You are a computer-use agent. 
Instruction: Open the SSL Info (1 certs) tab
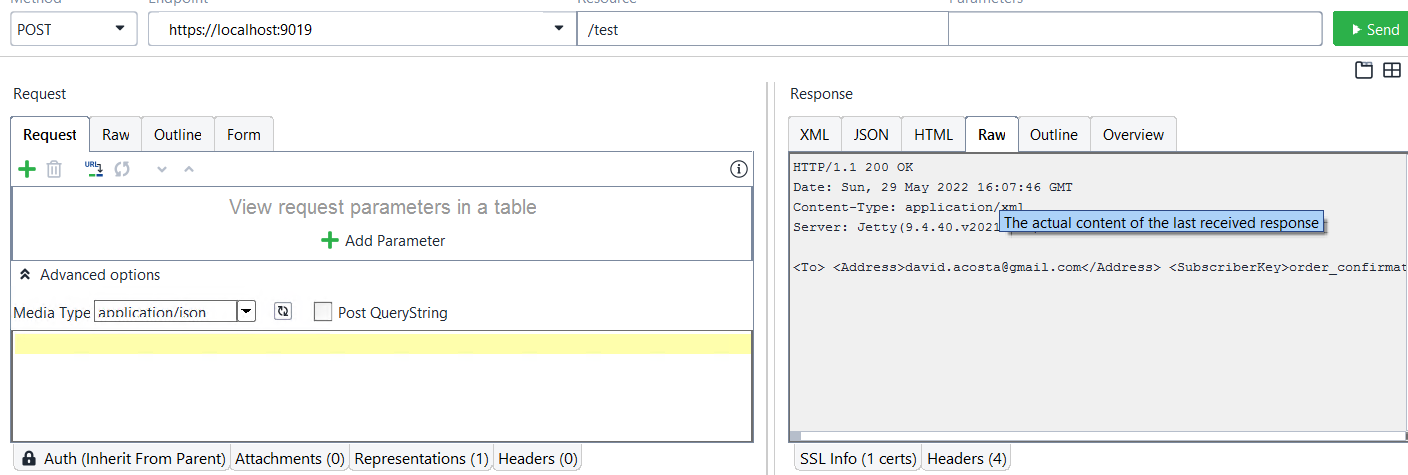[858, 459]
